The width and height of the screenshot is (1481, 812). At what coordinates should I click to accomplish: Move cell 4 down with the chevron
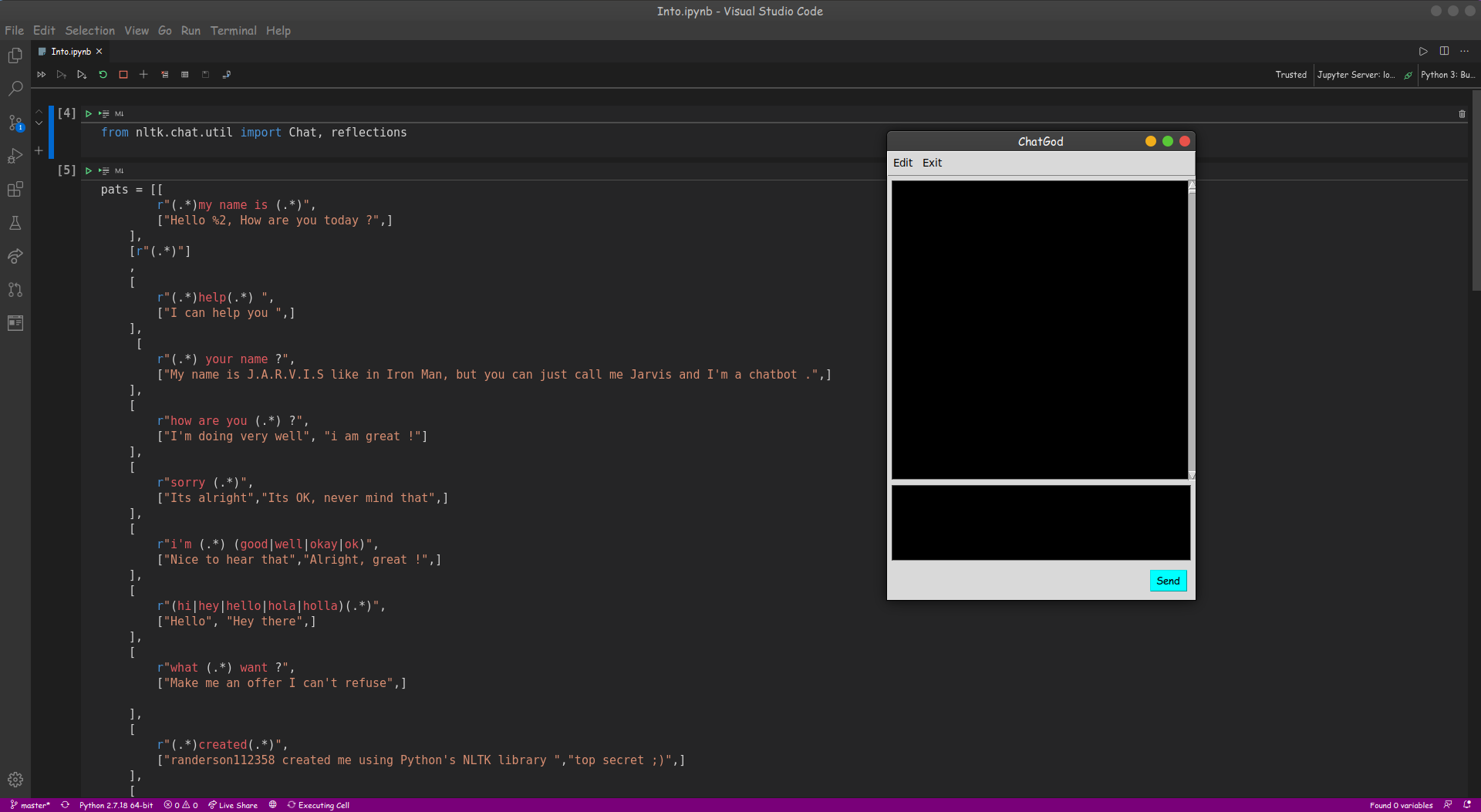click(x=39, y=123)
